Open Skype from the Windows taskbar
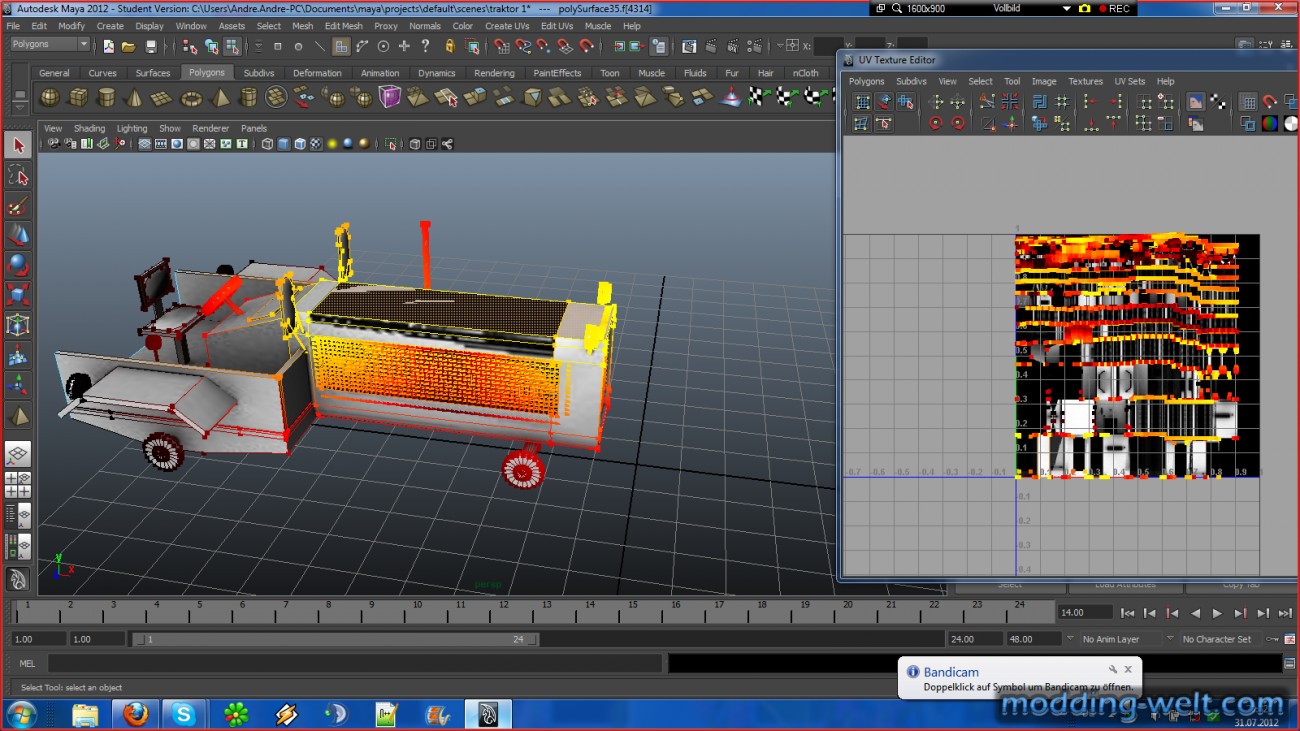1300x731 pixels. click(184, 714)
